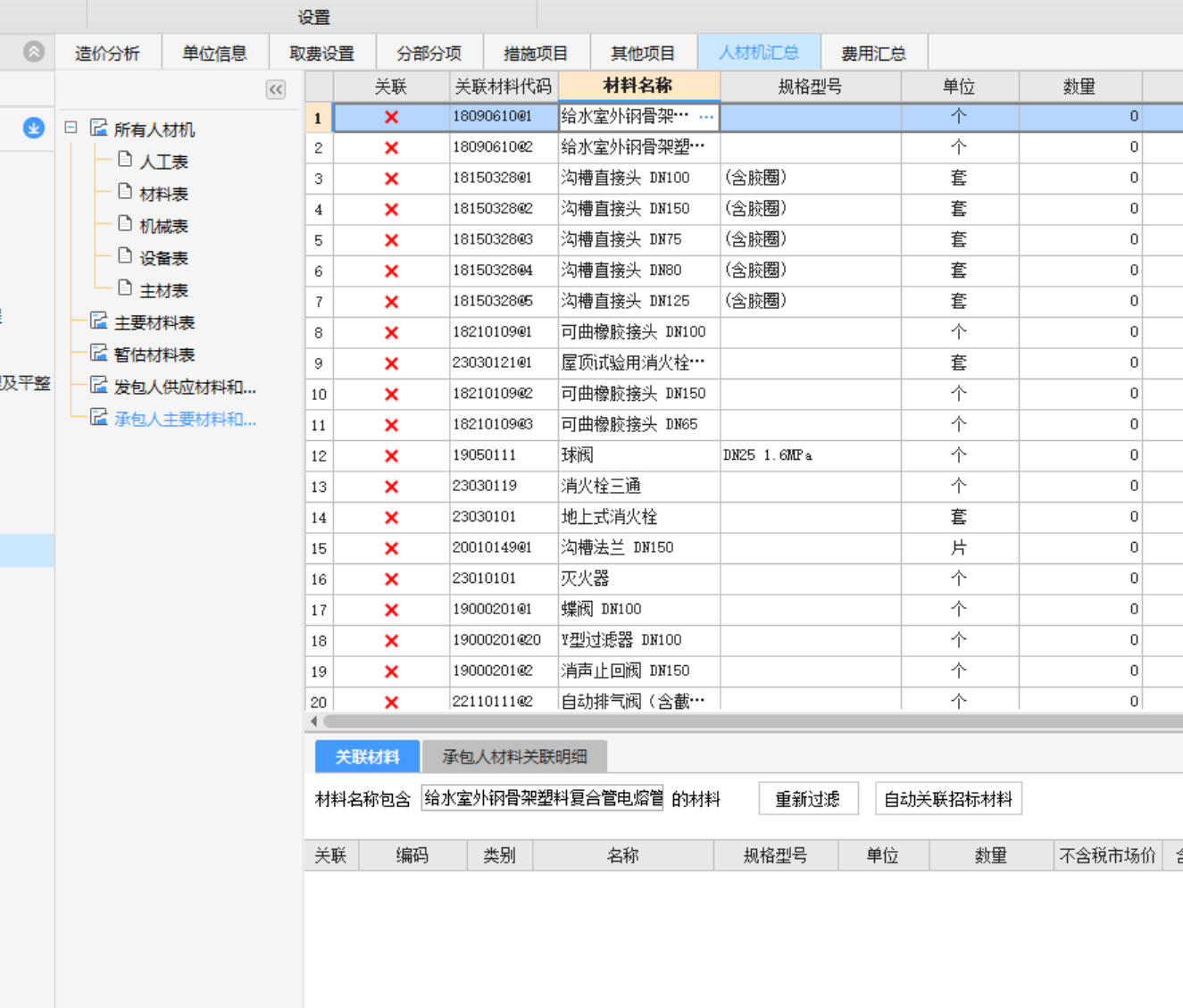Select 主要材料表 in the tree
1183x1008 pixels.
pyautogui.click(x=154, y=322)
